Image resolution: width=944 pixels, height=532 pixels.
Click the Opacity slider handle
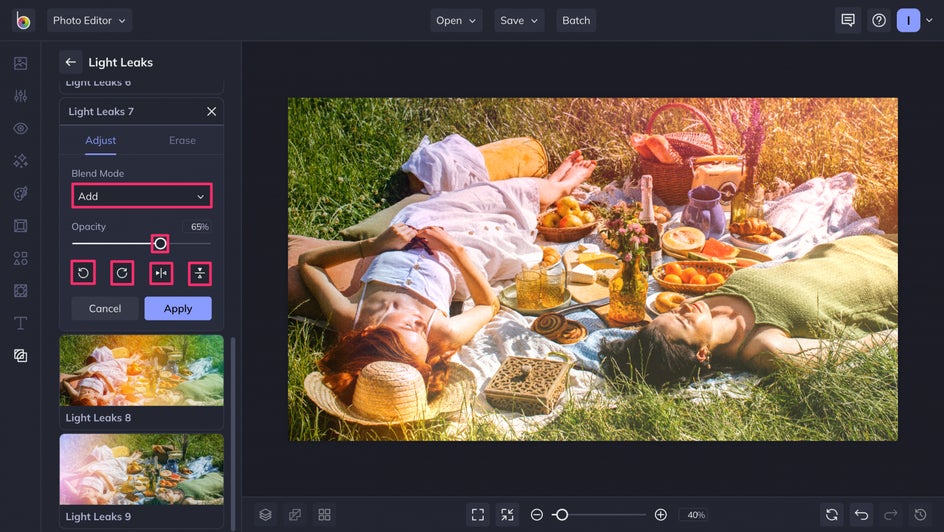click(160, 243)
